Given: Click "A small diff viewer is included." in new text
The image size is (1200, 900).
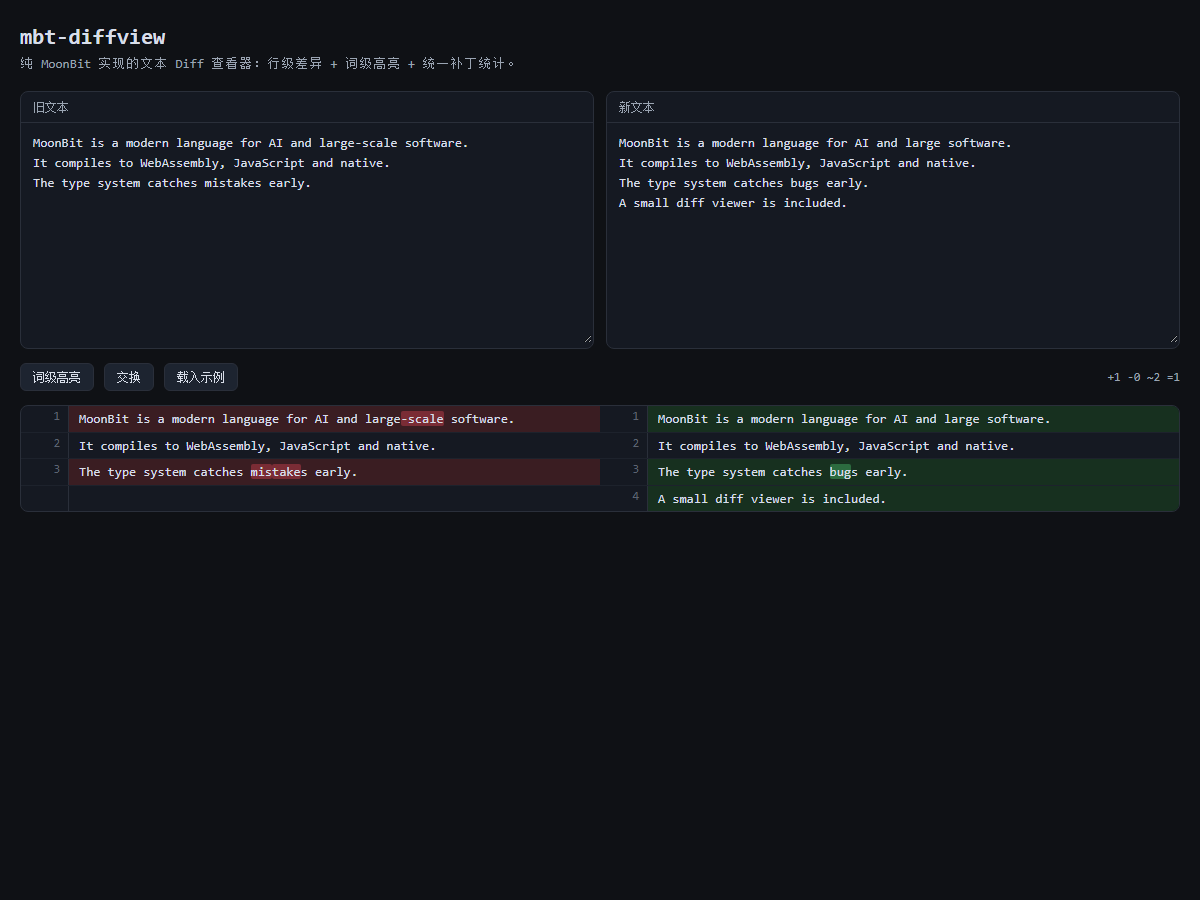Looking at the screenshot, I should tap(733, 203).
